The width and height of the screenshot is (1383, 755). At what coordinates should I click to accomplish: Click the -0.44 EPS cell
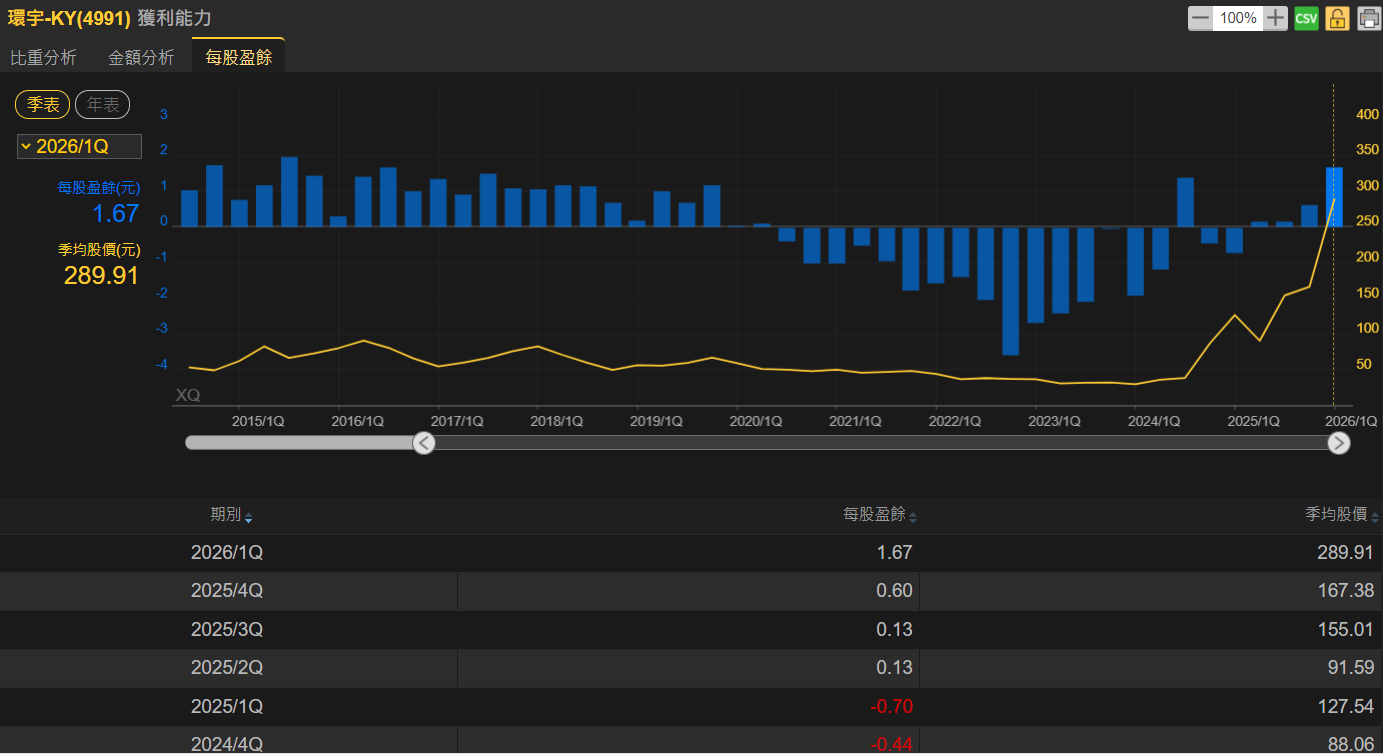tap(892, 744)
